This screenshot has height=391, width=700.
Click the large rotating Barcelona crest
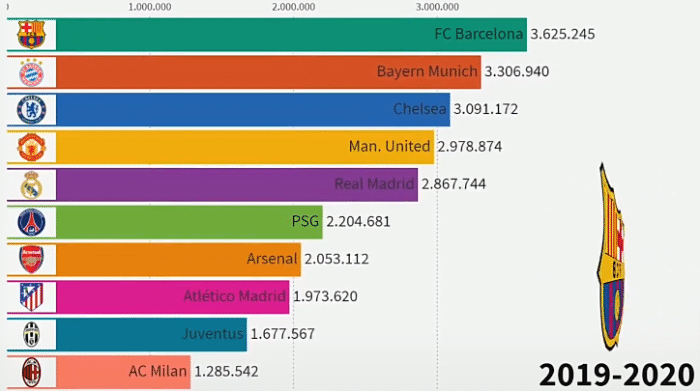pyautogui.click(x=611, y=257)
